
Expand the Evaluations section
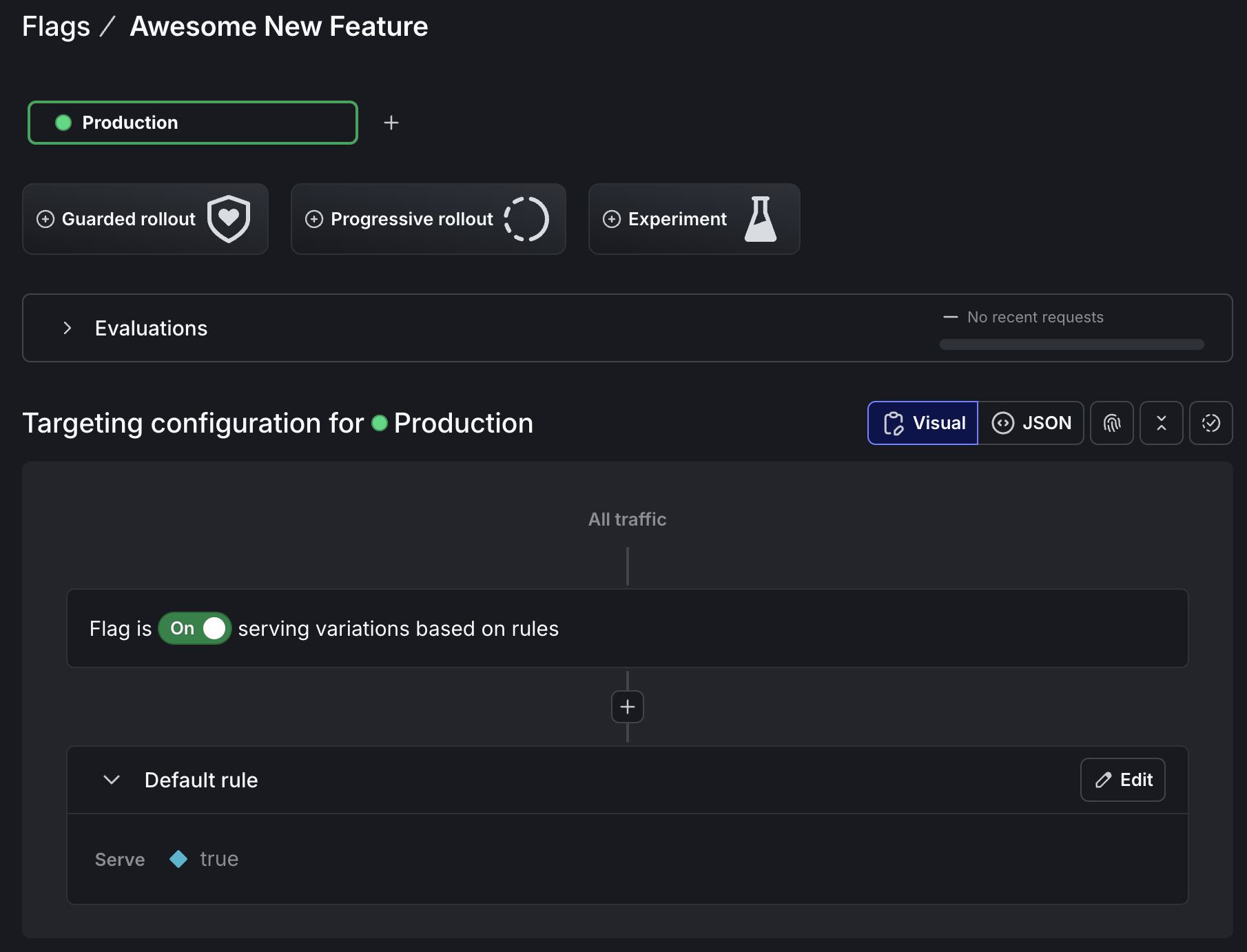(68, 328)
